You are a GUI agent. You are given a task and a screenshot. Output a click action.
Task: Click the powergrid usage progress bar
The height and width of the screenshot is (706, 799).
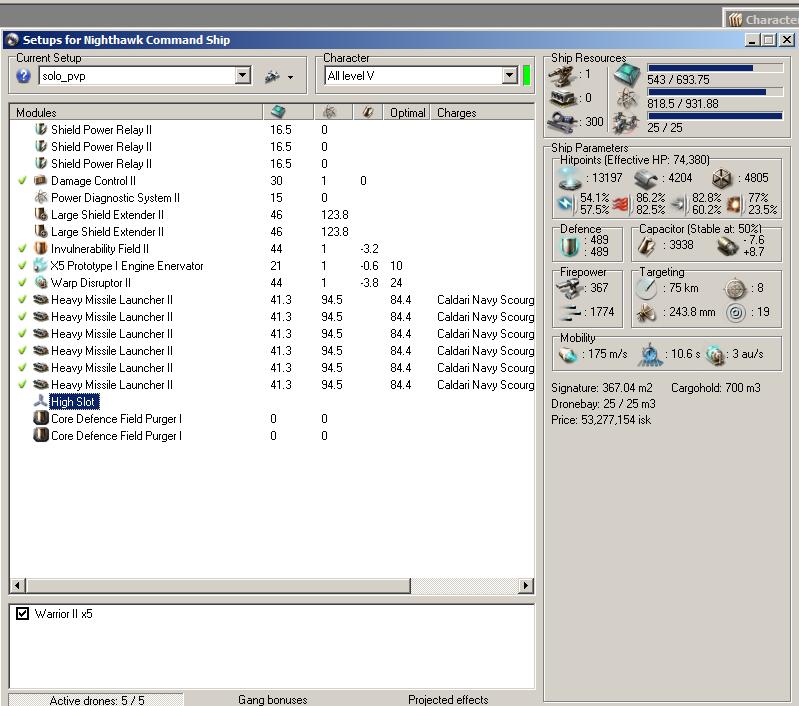(715, 92)
